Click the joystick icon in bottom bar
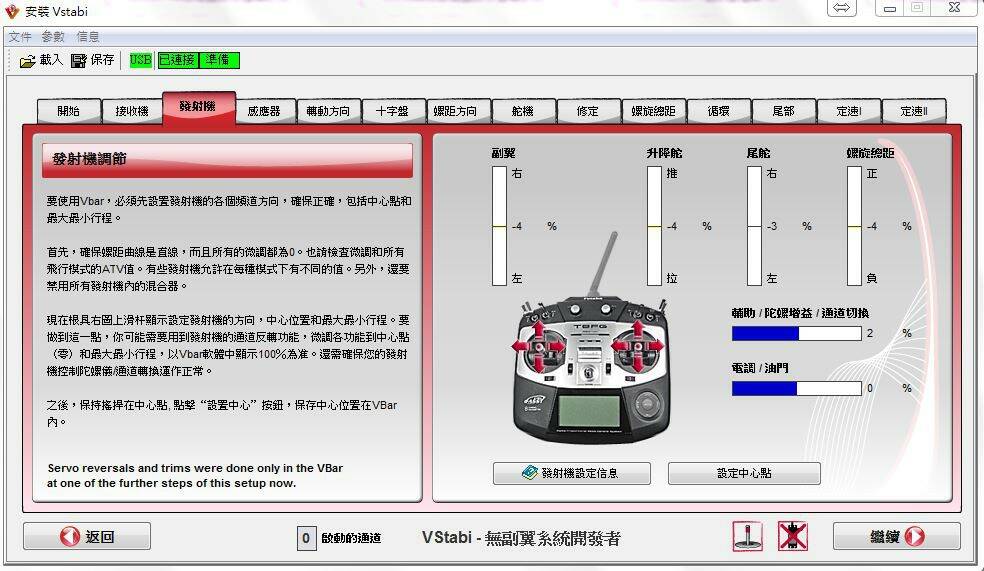This screenshot has width=984, height=571. pyautogui.click(x=747, y=536)
